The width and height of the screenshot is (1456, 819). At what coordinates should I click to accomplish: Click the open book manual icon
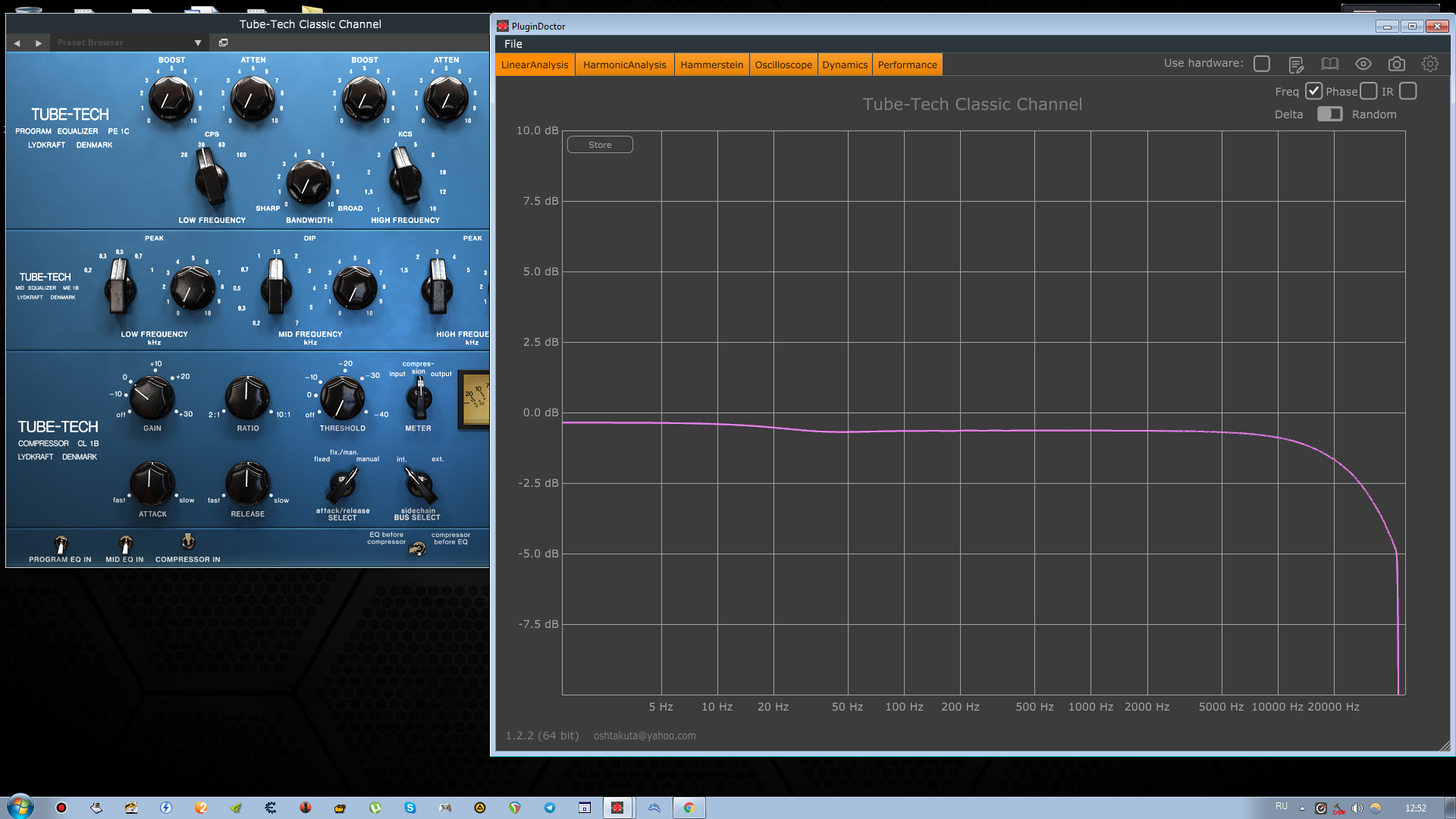[1330, 64]
